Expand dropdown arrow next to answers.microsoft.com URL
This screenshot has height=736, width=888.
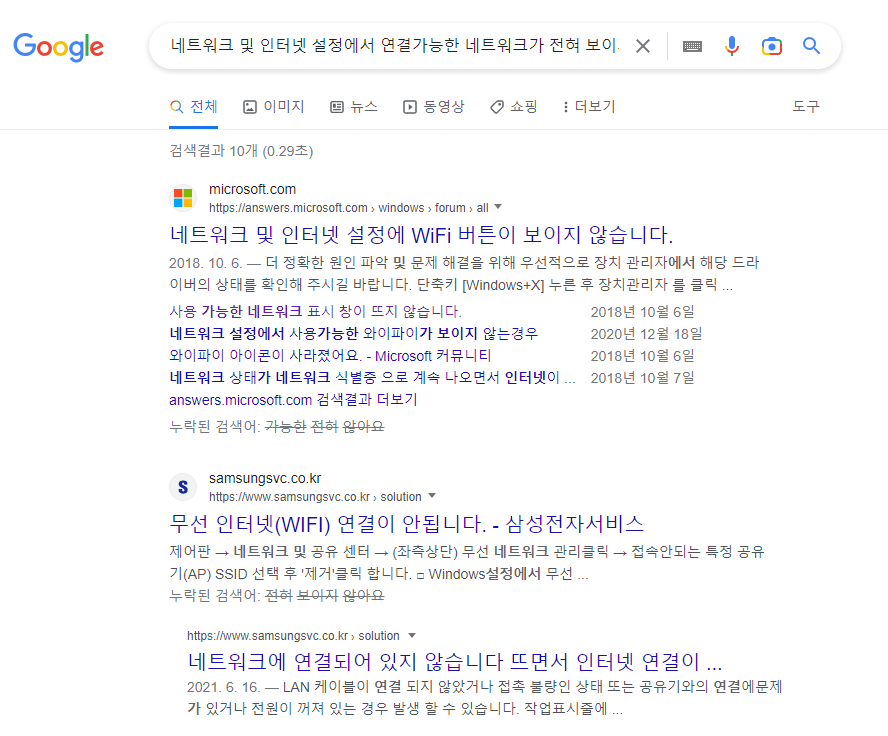tap(498, 207)
